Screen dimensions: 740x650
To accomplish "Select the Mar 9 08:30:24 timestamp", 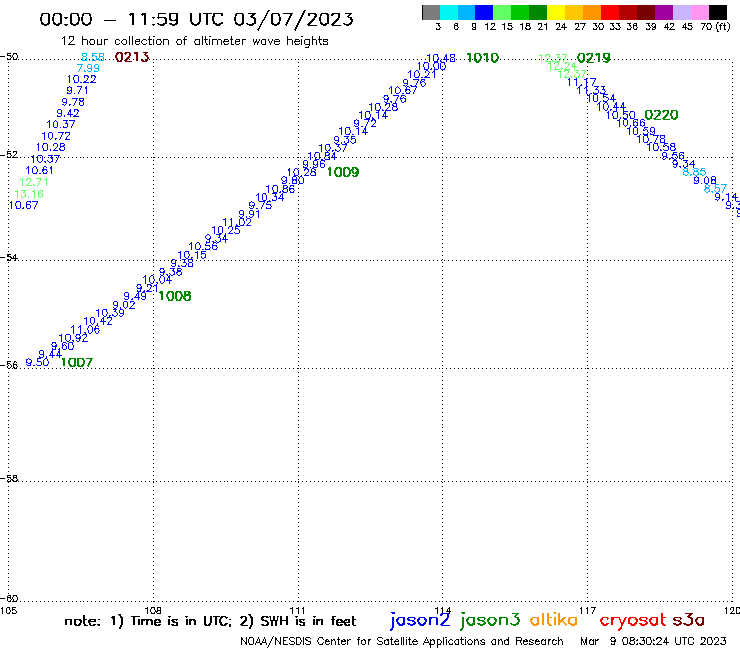I will [653, 642].
